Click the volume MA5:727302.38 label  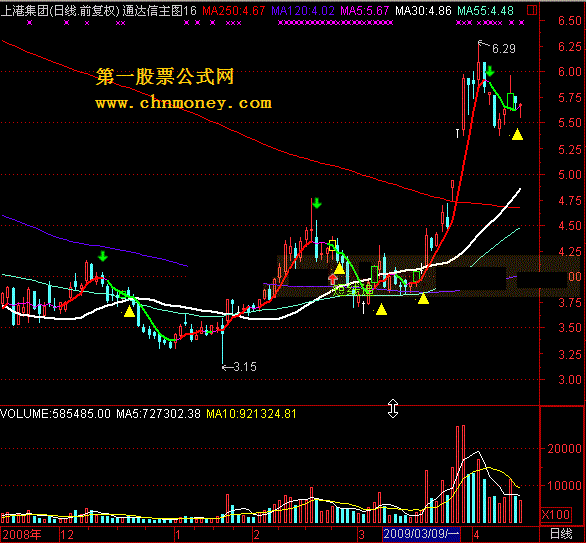click(x=158, y=414)
